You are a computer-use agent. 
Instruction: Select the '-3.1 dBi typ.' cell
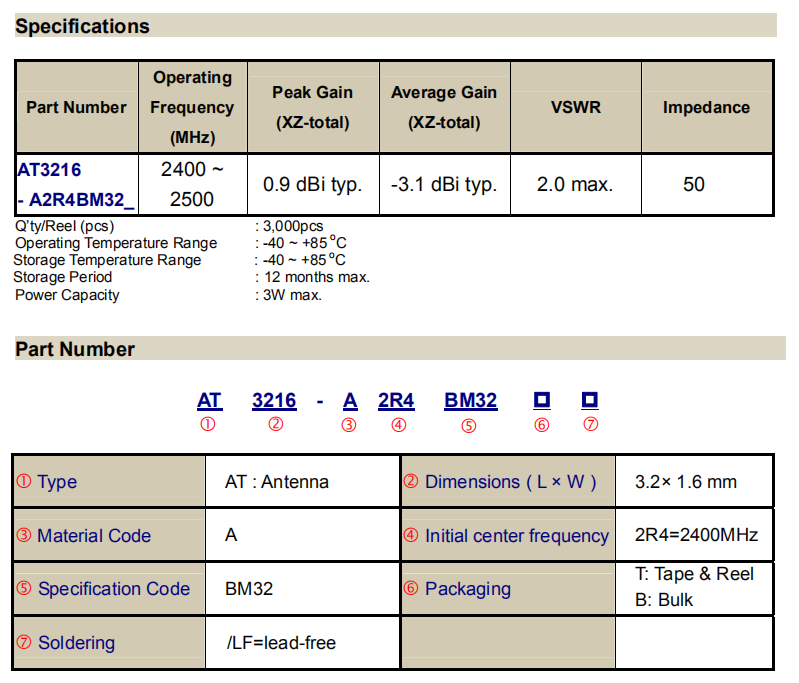point(444,185)
